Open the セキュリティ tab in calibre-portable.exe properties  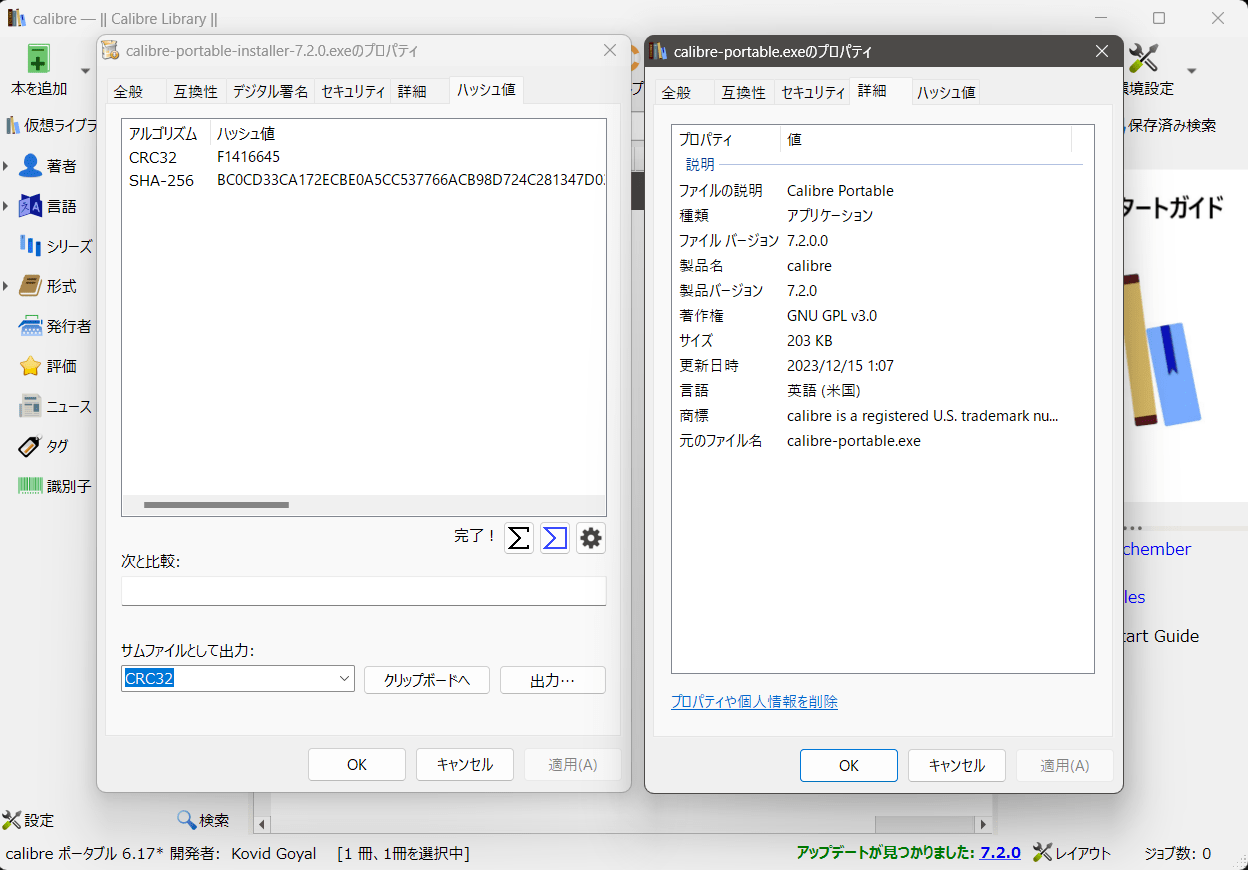813,92
